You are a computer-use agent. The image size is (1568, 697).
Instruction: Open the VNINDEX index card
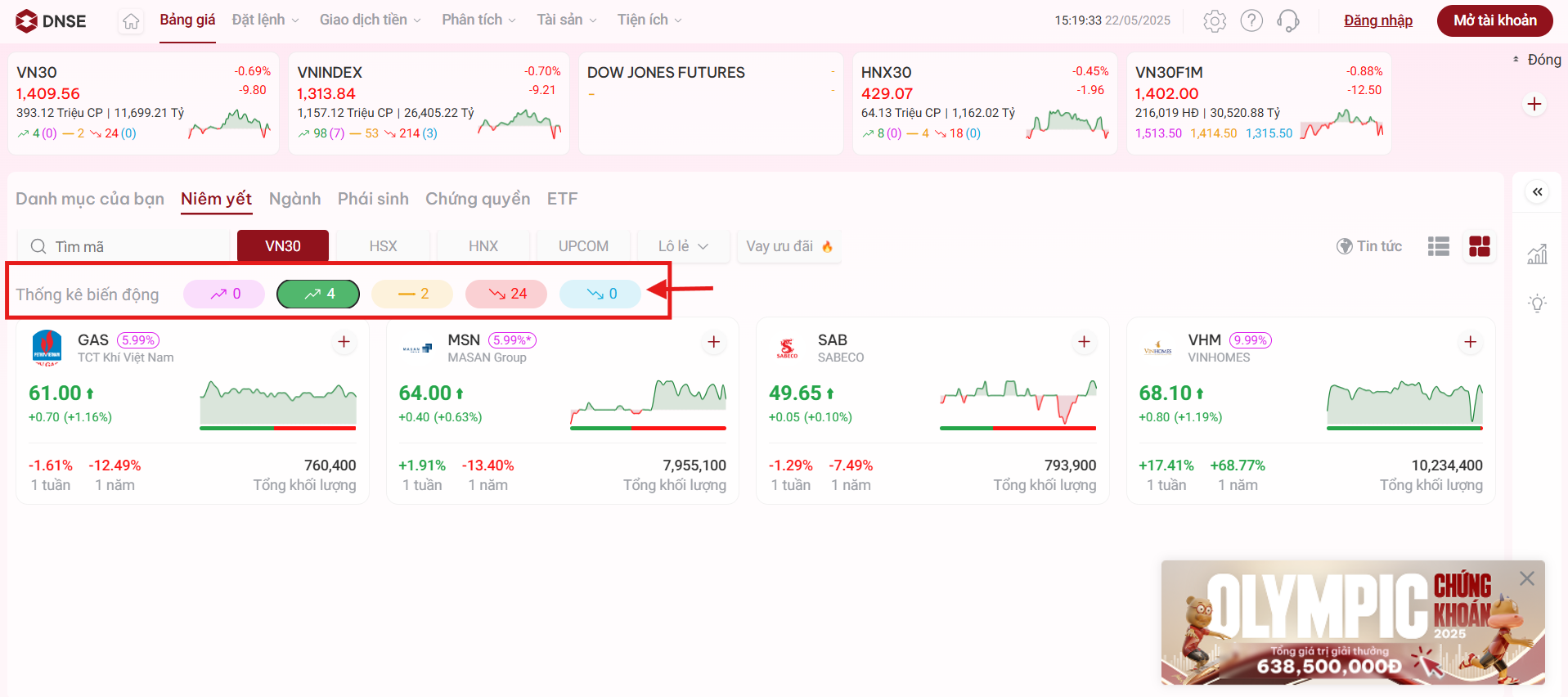pos(429,103)
